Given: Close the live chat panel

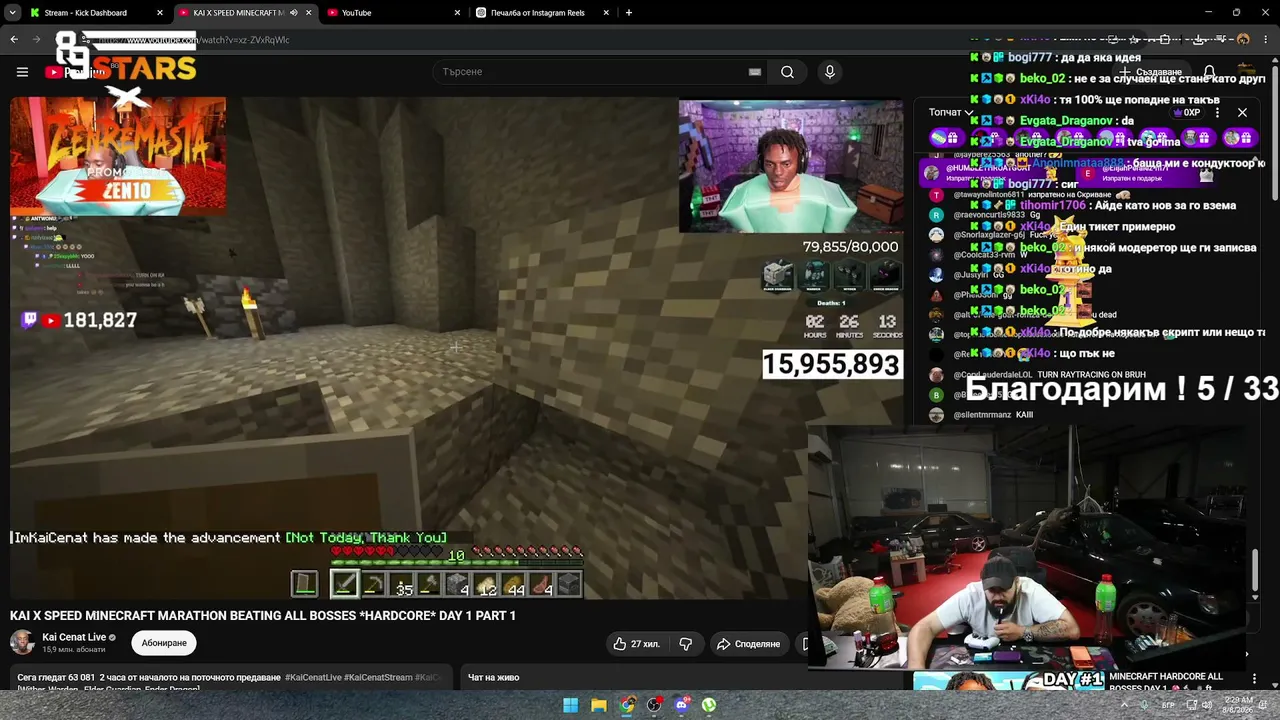Looking at the screenshot, I should pos(1242,112).
